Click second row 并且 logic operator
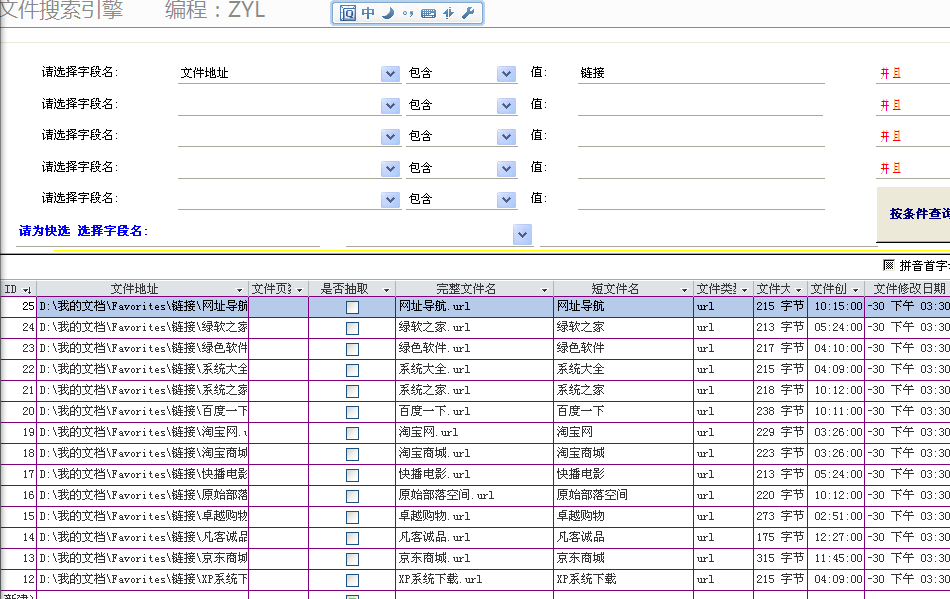The height and width of the screenshot is (599, 950). 891,105
